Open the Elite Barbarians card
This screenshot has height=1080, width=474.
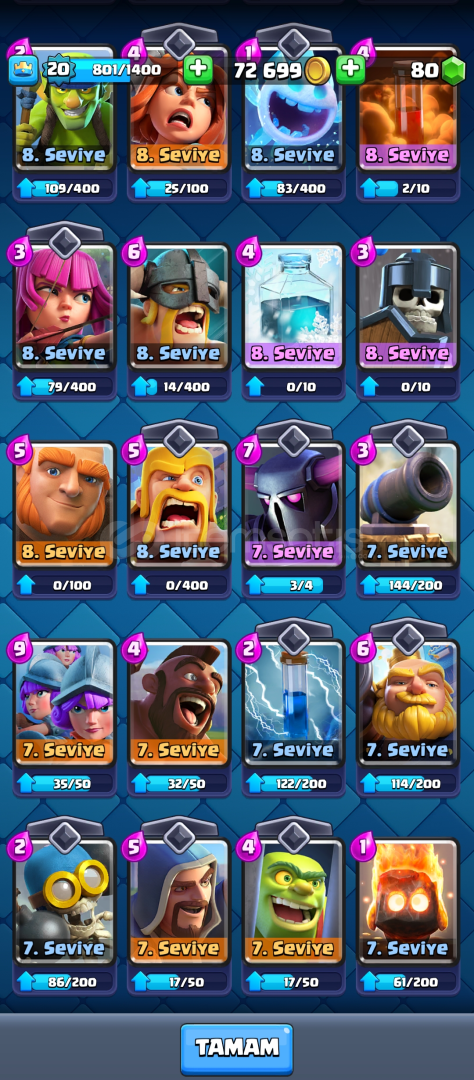(179, 307)
